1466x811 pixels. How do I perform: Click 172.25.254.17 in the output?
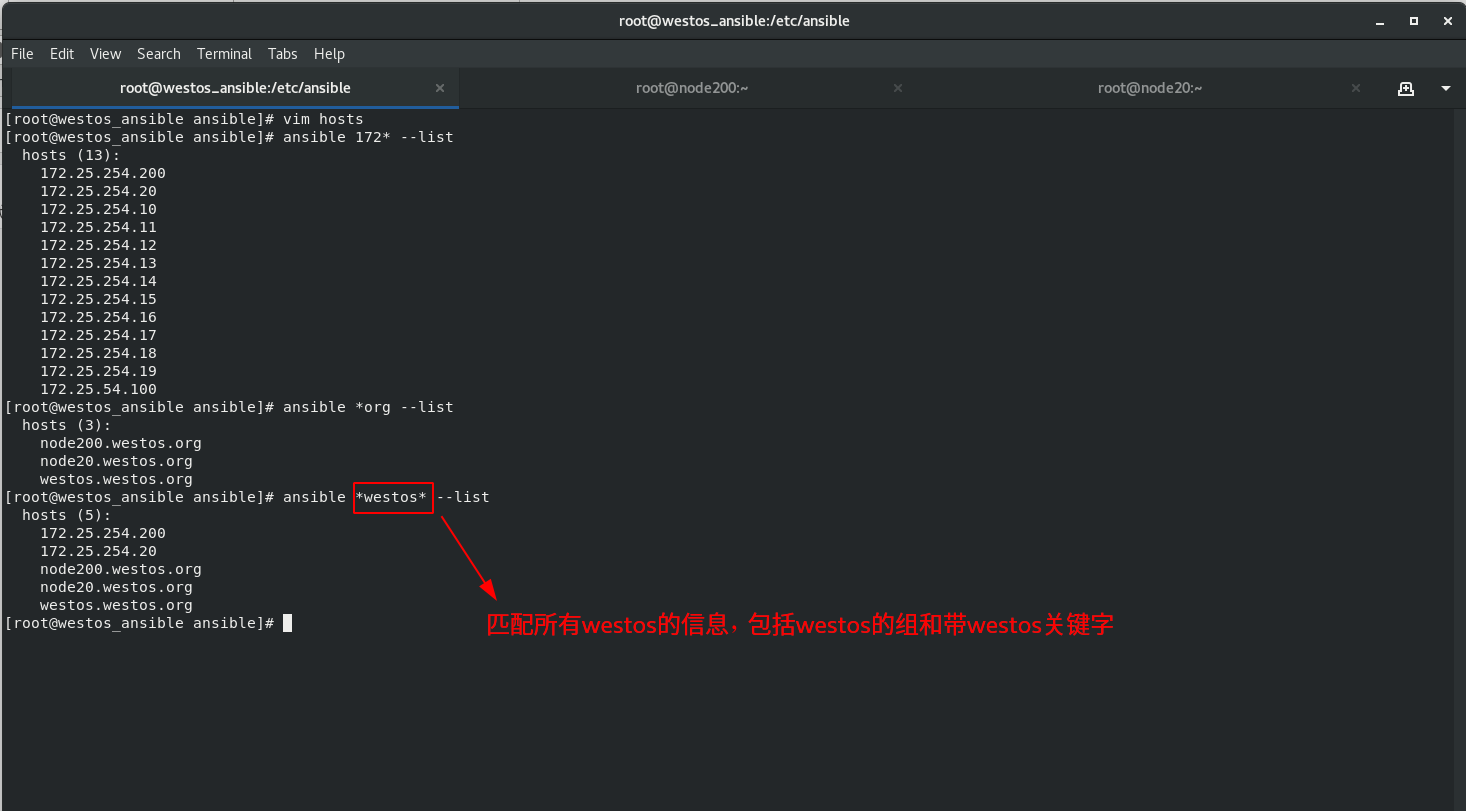(x=98, y=335)
